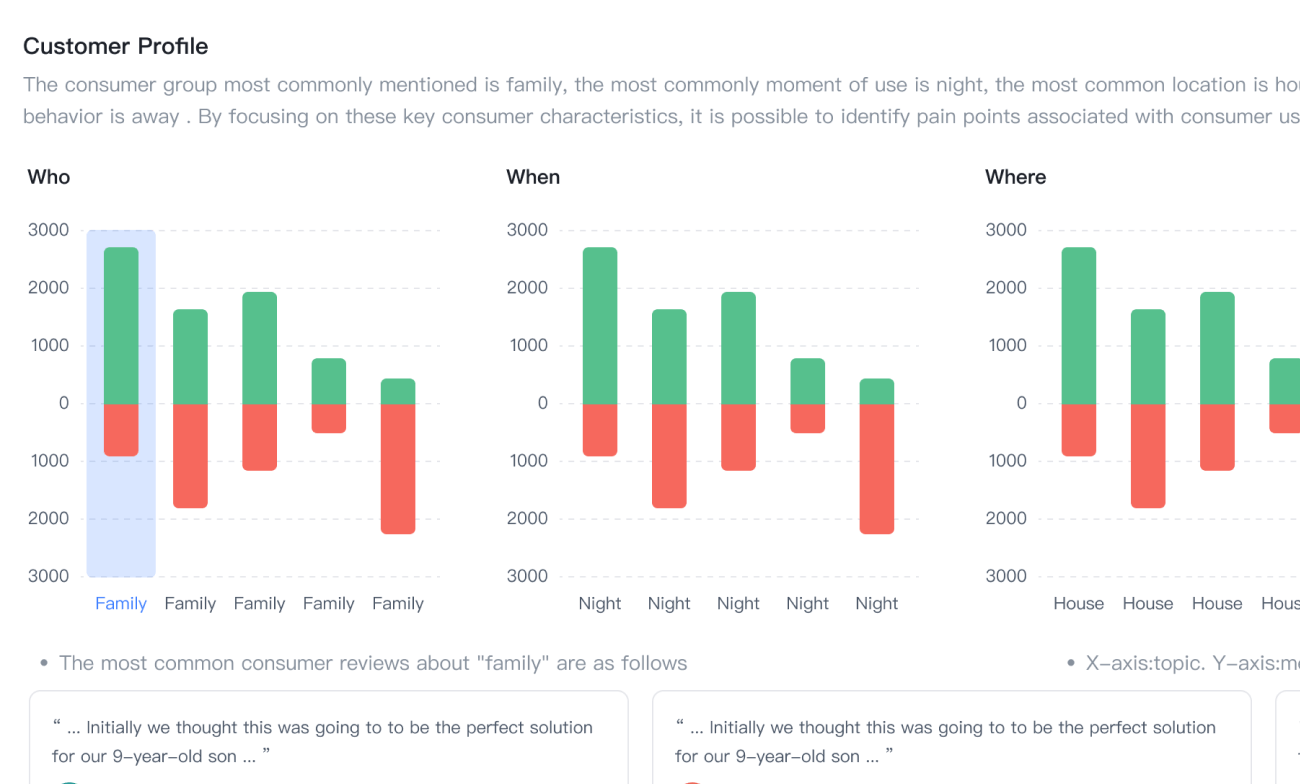Click the third green bar in Where chart
The height and width of the screenshot is (784, 1300).
1217,348
